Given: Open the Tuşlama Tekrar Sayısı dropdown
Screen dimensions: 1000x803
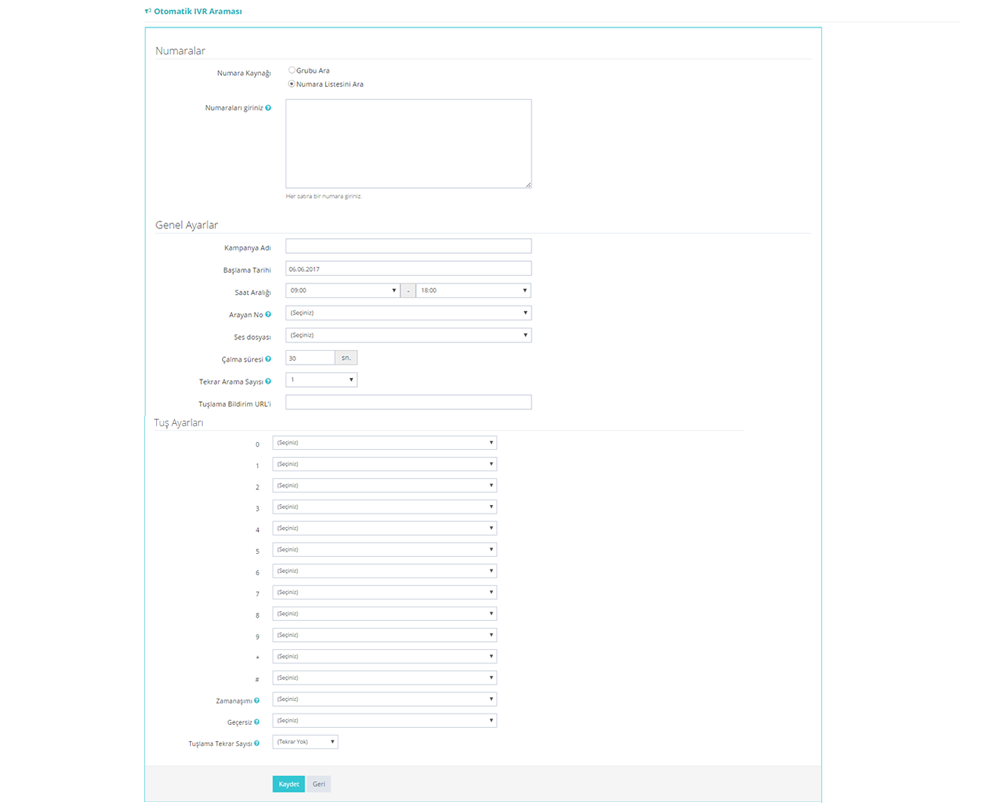Looking at the screenshot, I should coord(305,742).
